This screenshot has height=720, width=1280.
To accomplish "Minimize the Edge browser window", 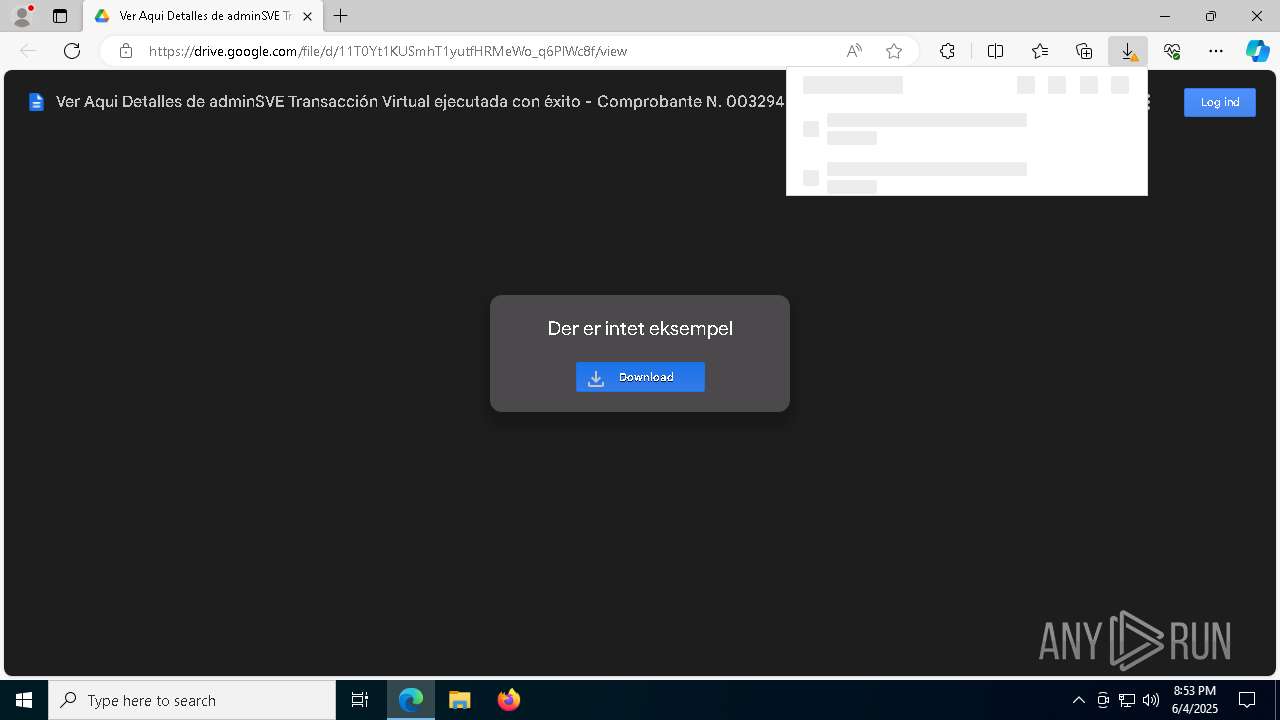I will coord(1165,16).
